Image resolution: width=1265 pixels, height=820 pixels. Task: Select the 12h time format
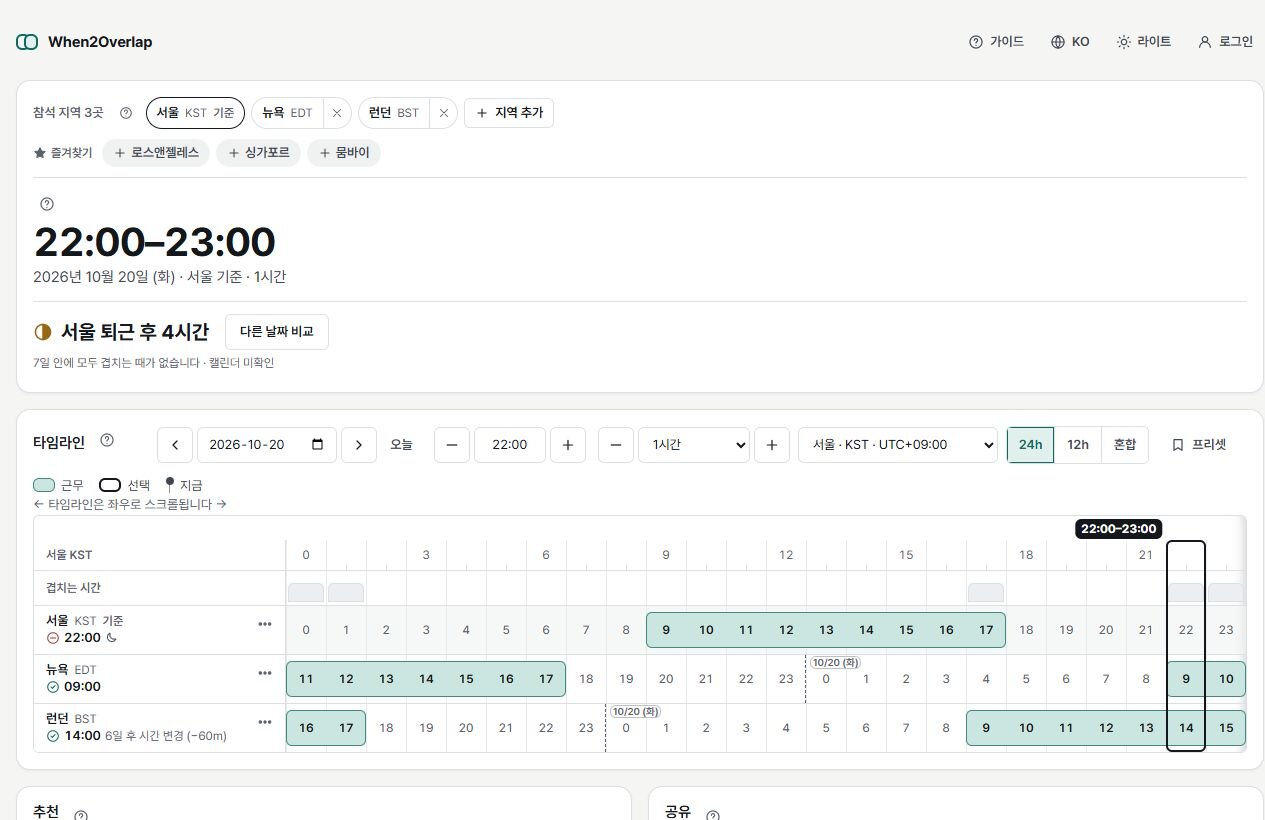1078,445
